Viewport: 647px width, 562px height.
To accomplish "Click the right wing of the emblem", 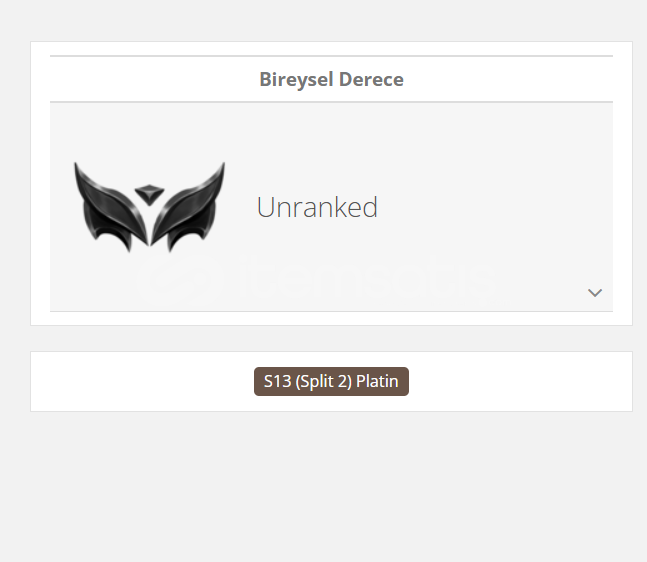I will [188, 207].
